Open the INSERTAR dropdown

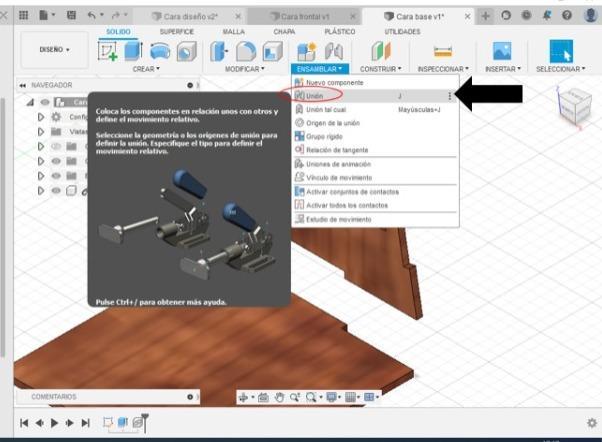tap(503, 69)
